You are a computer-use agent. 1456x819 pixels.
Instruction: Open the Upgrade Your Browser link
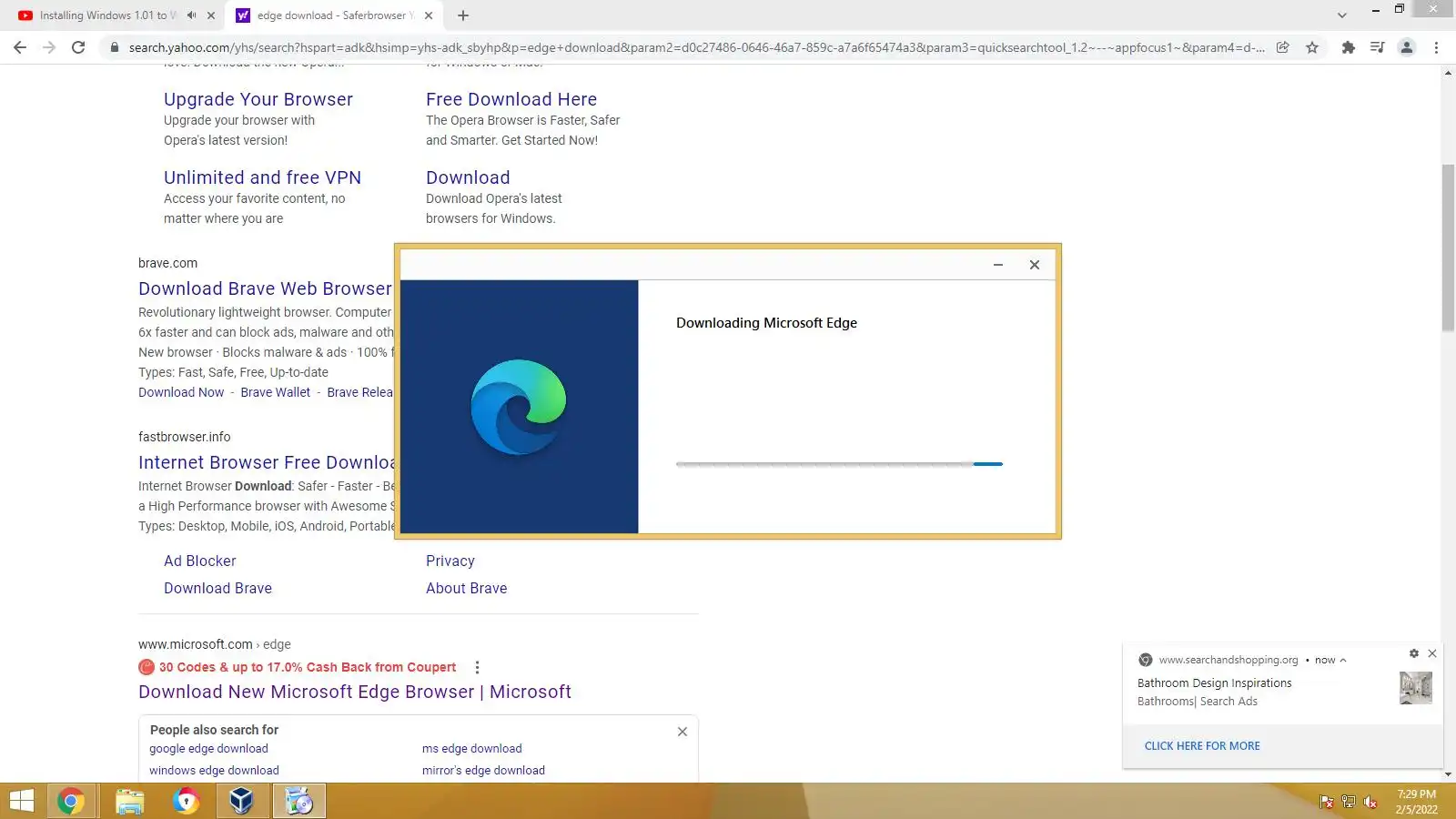tap(258, 99)
